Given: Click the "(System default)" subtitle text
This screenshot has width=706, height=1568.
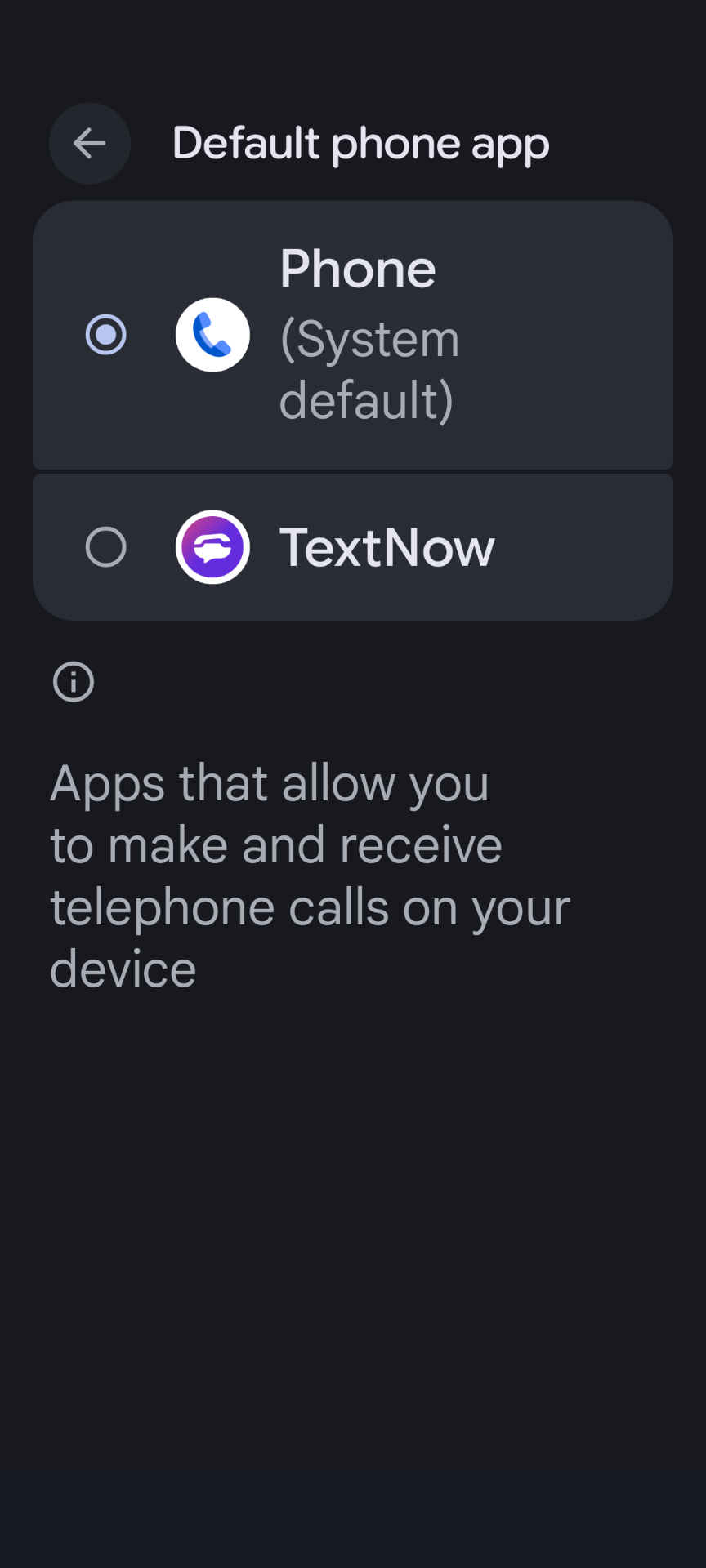Looking at the screenshot, I should click(369, 369).
